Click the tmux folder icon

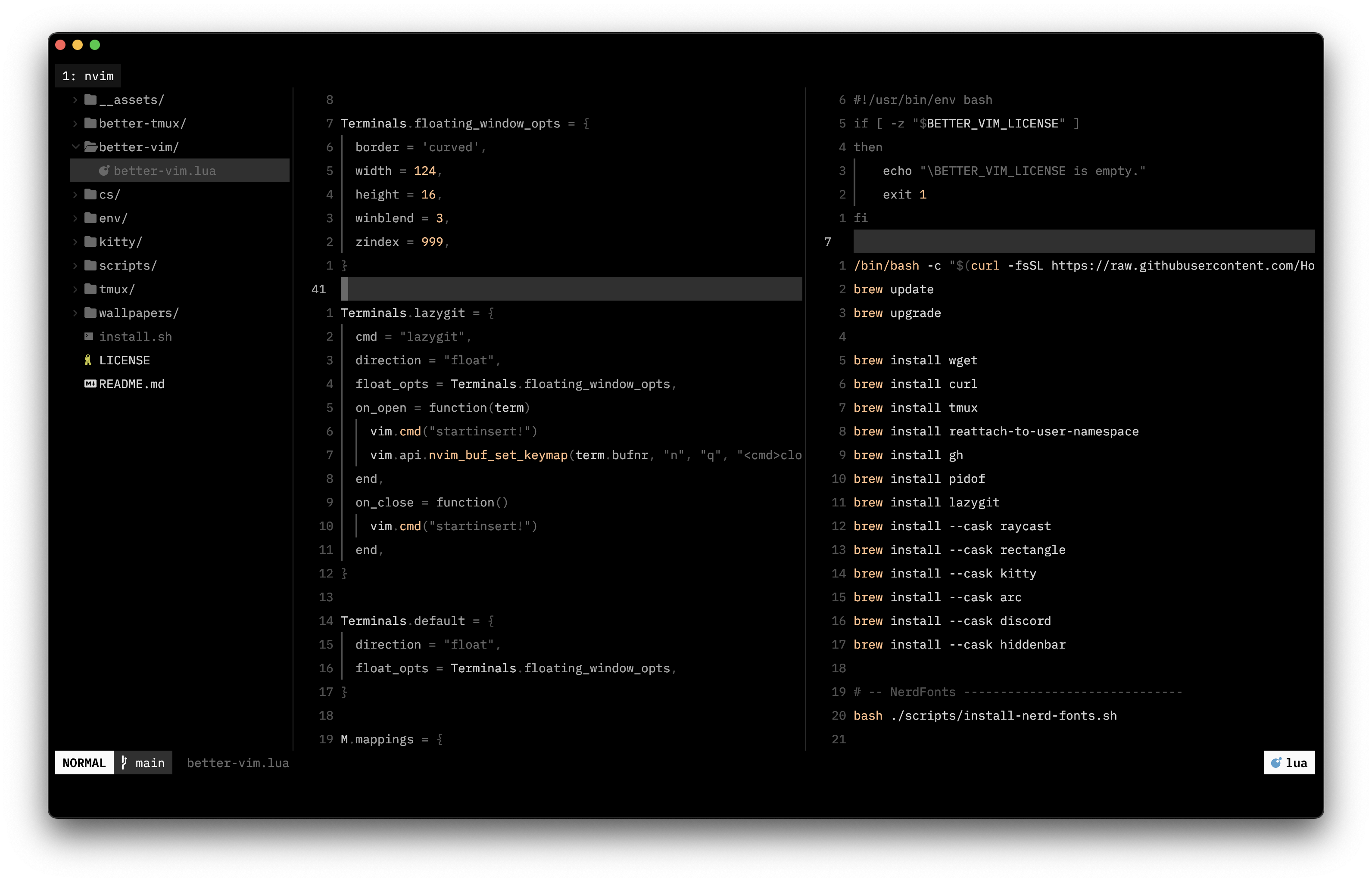[x=90, y=289]
